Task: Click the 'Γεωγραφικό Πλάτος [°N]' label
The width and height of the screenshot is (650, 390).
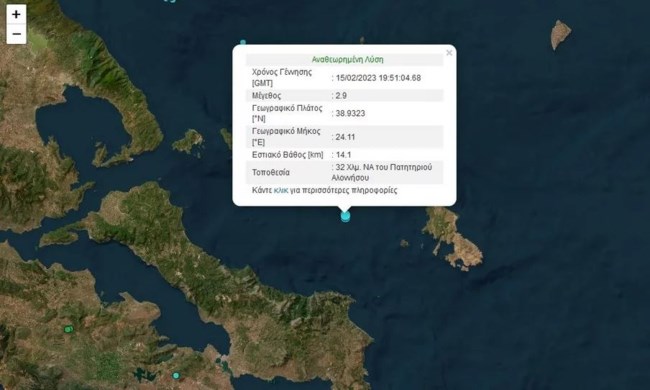Action: 287,113
